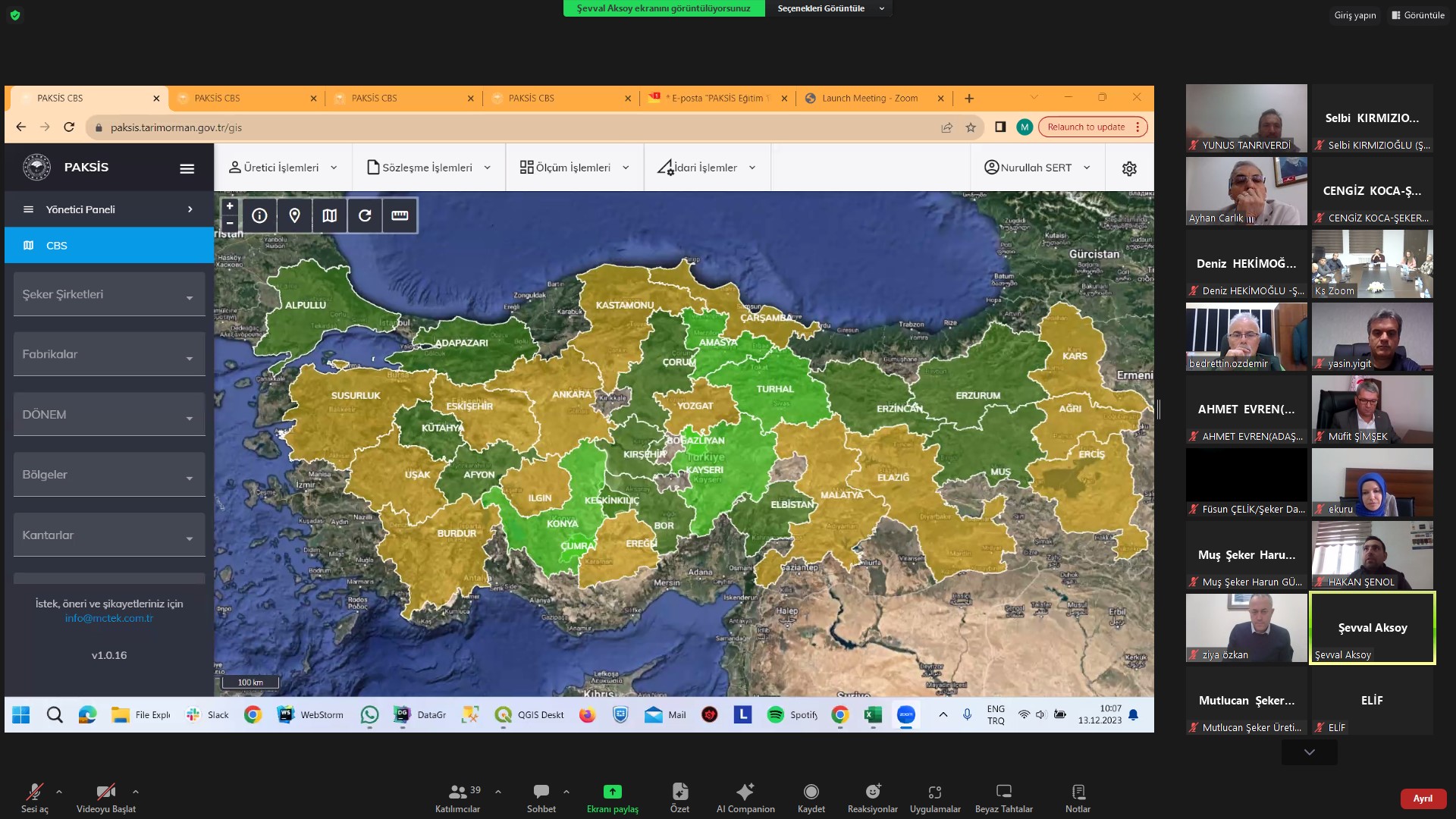Open Üretici İşlemleri menu

[x=283, y=168]
